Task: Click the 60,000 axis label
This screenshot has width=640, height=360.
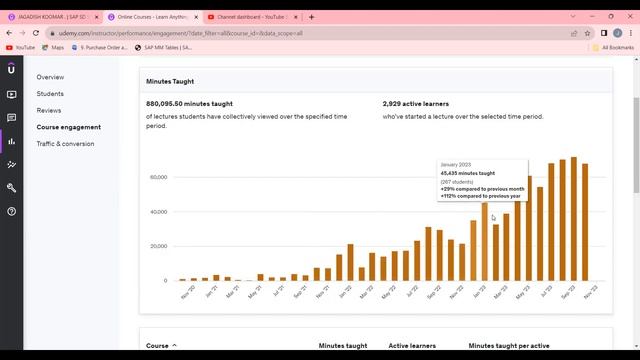Action: [x=158, y=177]
